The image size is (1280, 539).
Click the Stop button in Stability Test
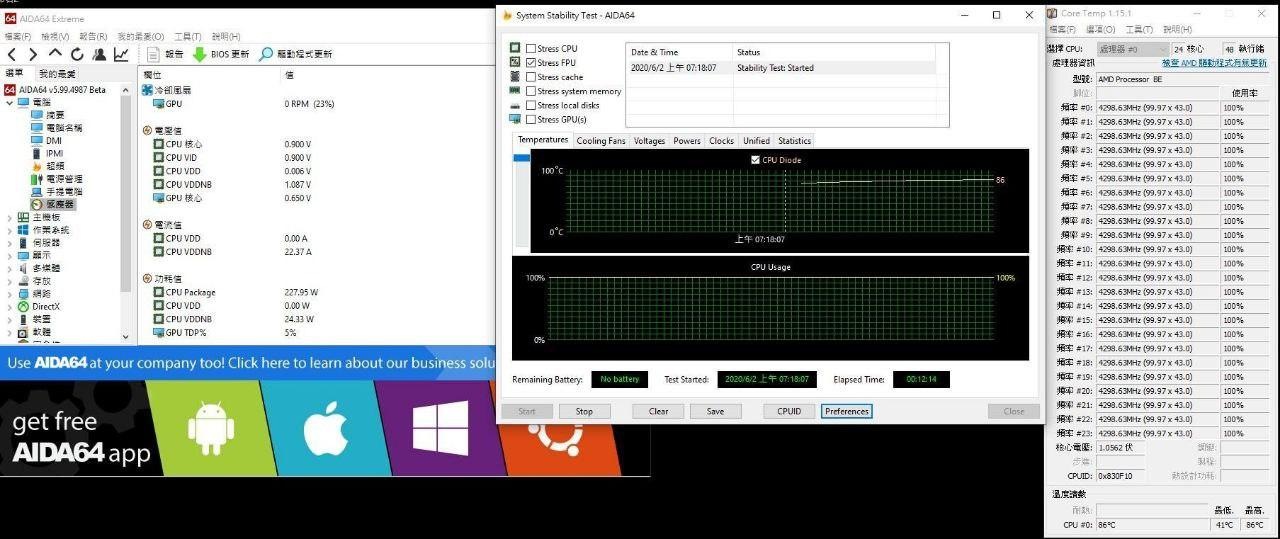point(584,411)
